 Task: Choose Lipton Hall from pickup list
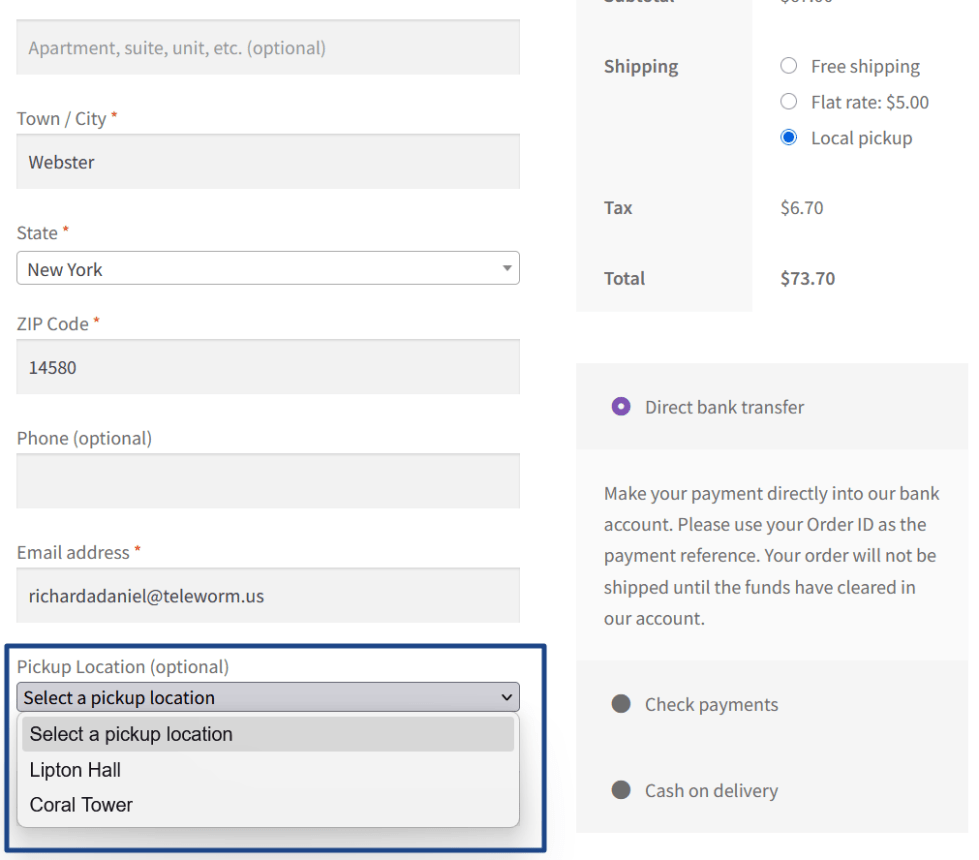click(x=76, y=770)
